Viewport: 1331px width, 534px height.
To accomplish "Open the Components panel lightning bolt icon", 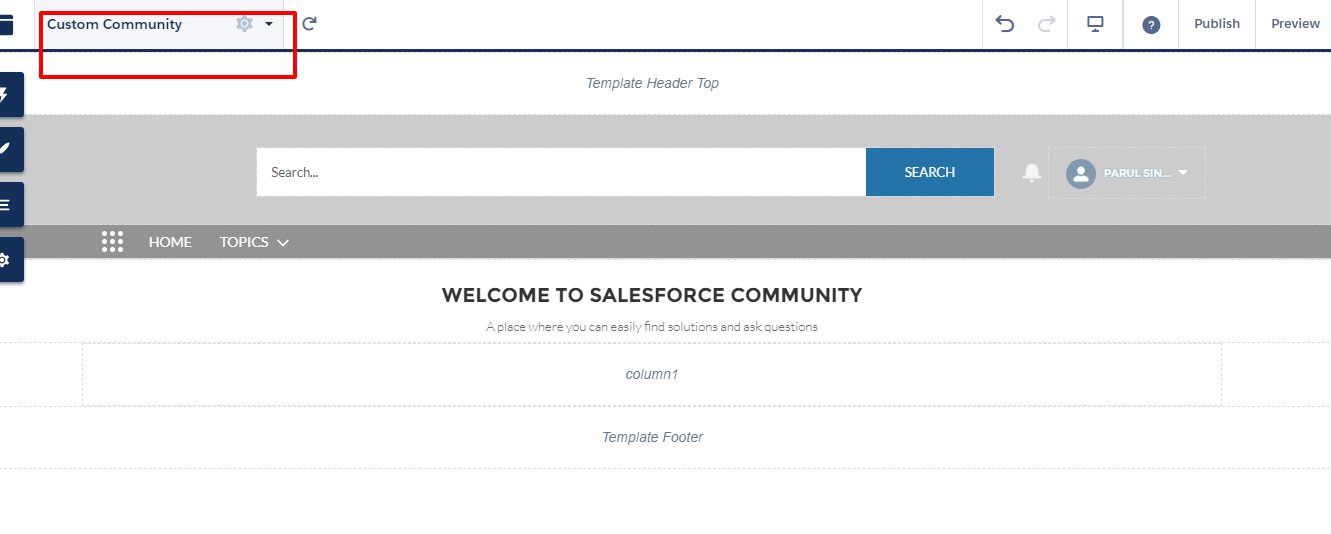I will coord(6,95).
